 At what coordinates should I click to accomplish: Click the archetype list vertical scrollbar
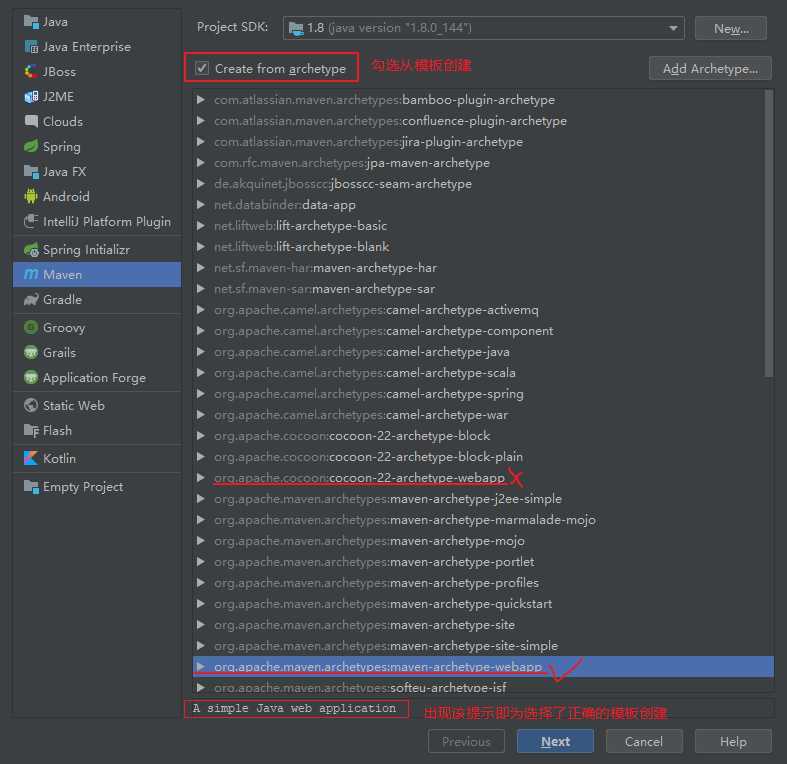tap(768, 233)
